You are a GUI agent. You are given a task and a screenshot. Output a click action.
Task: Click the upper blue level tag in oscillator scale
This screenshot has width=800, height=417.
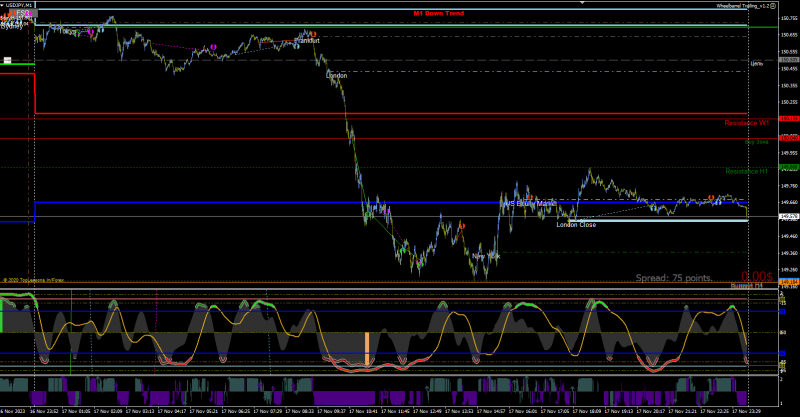pos(782,311)
